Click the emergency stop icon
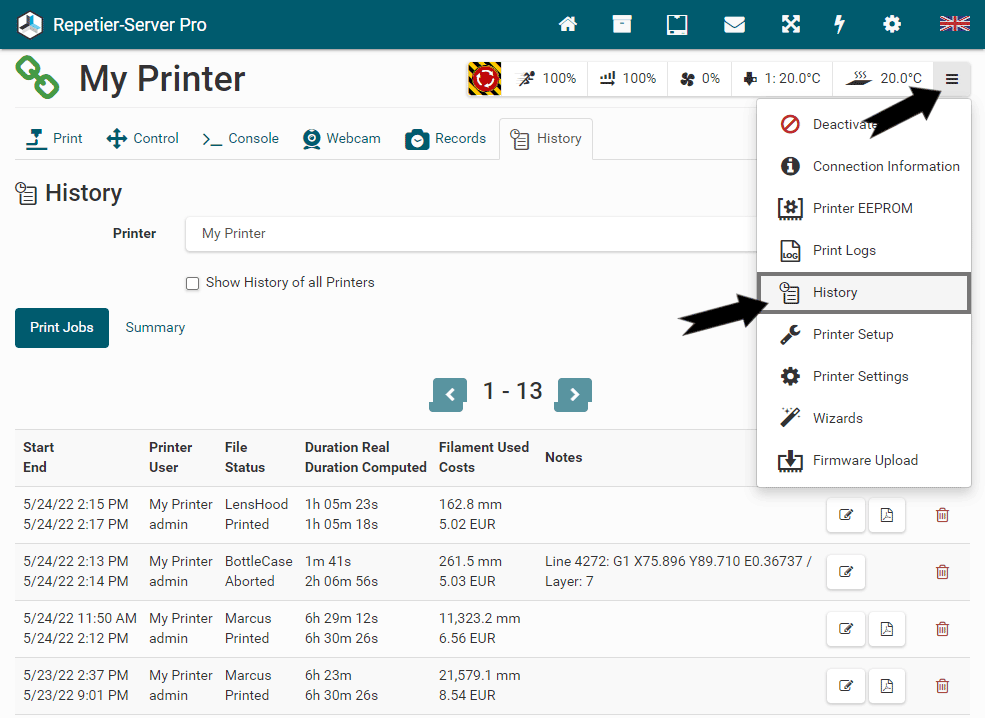 (484, 78)
